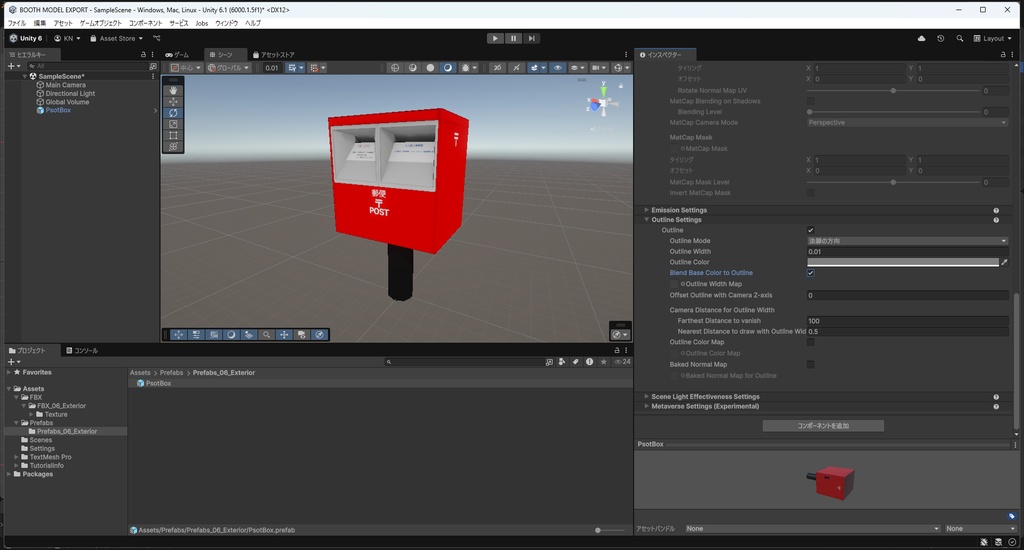Toggle Invert MatCap Mask checkbox
1024x550 pixels.
point(810,193)
